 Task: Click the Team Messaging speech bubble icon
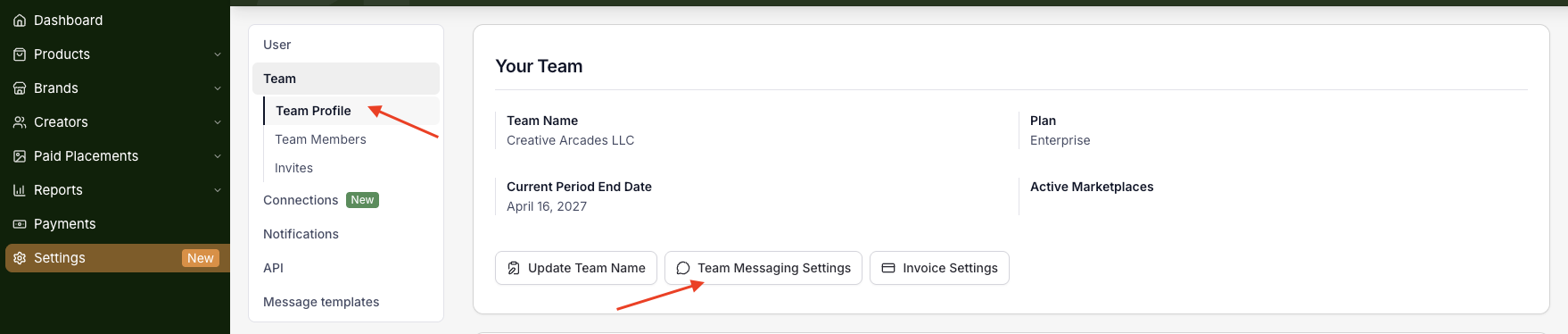(683, 268)
